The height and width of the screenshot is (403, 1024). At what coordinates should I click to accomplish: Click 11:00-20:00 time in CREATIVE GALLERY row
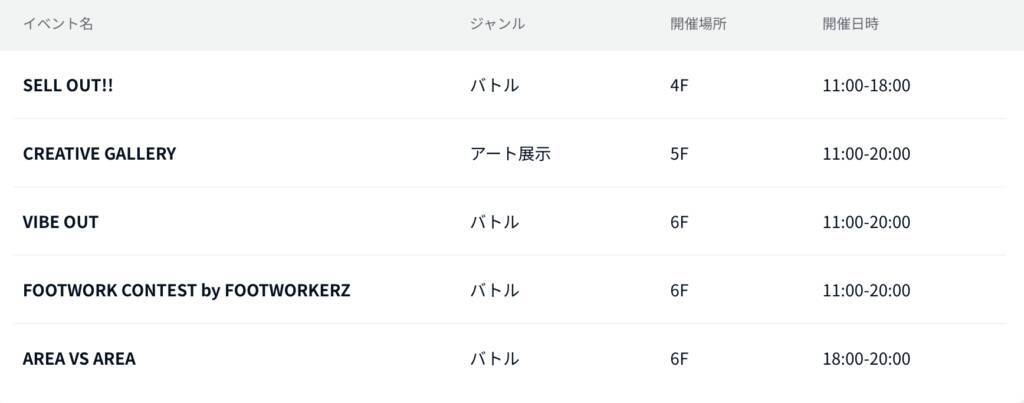coord(866,153)
